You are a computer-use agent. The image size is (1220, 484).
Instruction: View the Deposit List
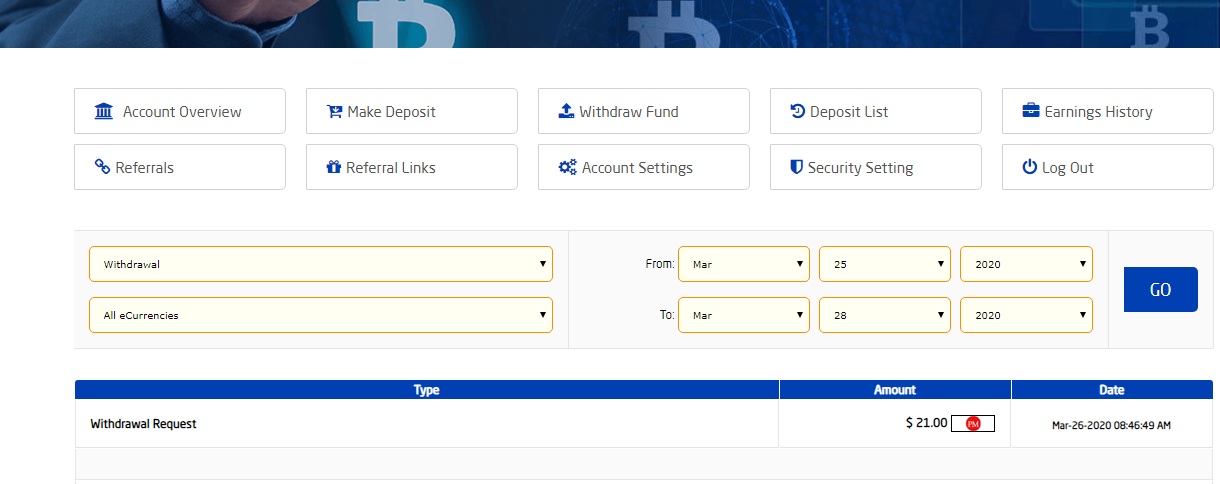point(876,111)
